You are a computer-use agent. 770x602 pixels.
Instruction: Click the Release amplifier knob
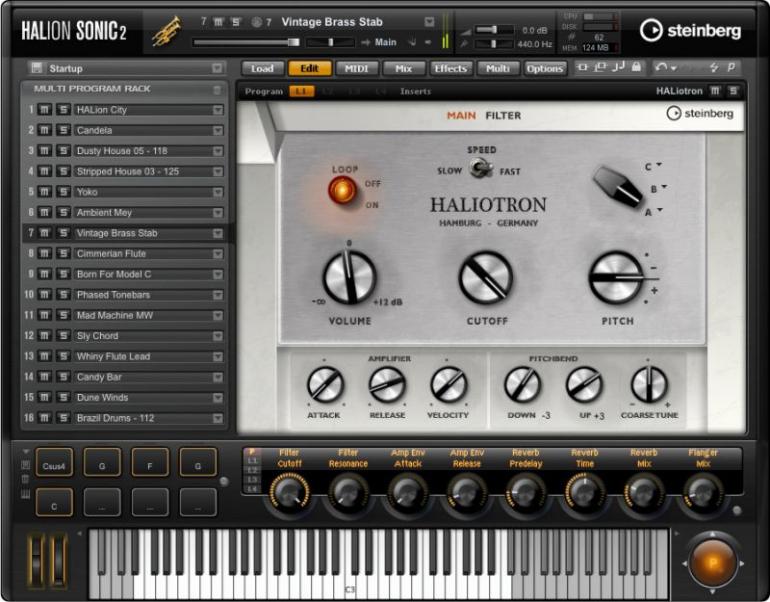(x=387, y=384)
